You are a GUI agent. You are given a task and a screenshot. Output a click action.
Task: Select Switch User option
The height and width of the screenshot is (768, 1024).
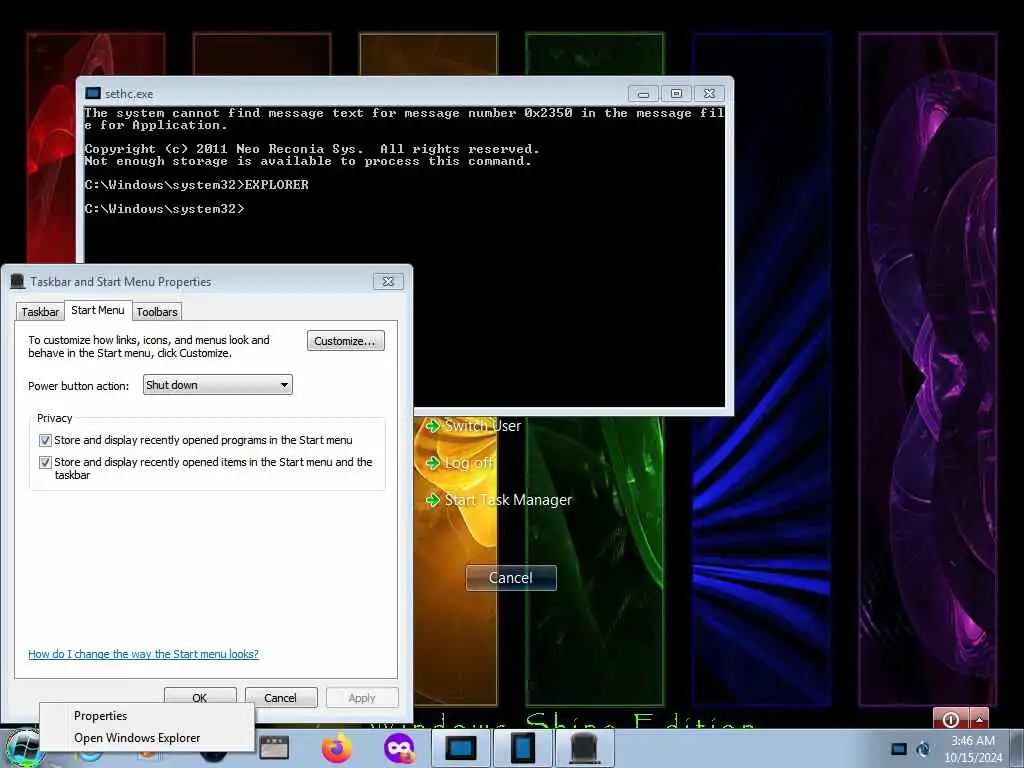coord(483,426)
